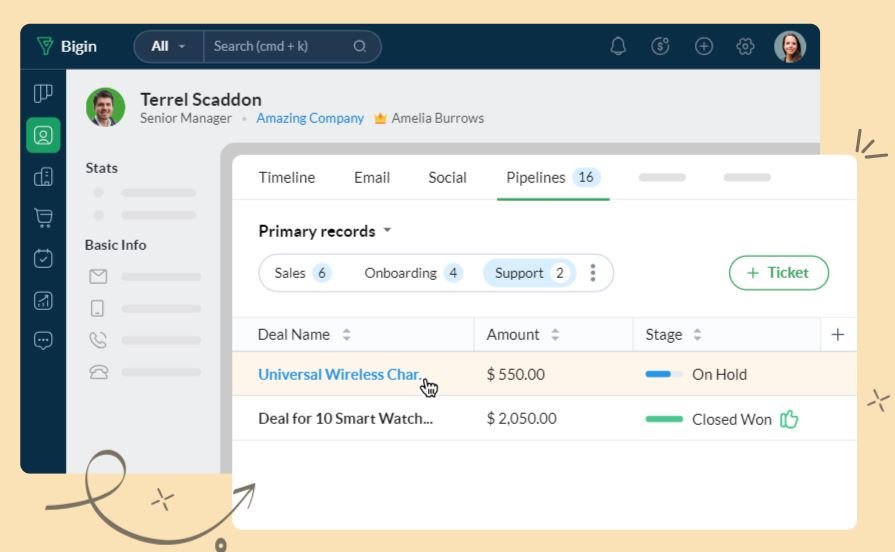Click the mobile phone icon in Basic Info
Screen dimensions: 895x552
98,308
